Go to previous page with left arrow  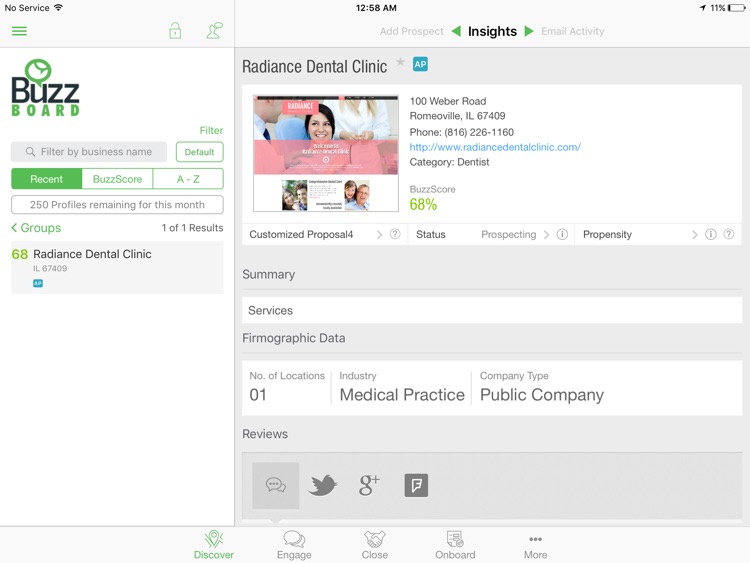tap(456, 31)
